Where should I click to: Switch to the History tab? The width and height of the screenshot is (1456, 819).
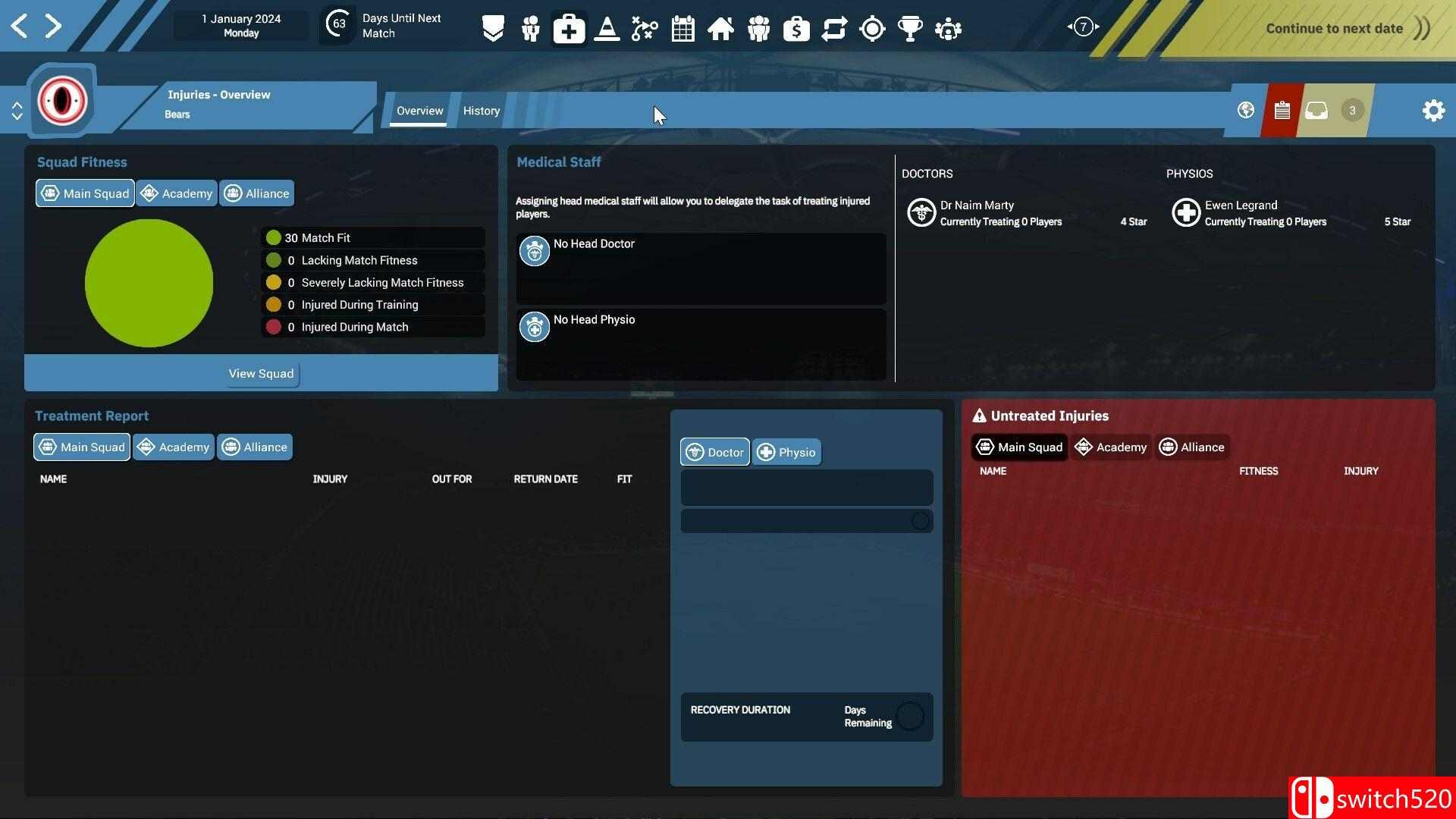point(482,111)
